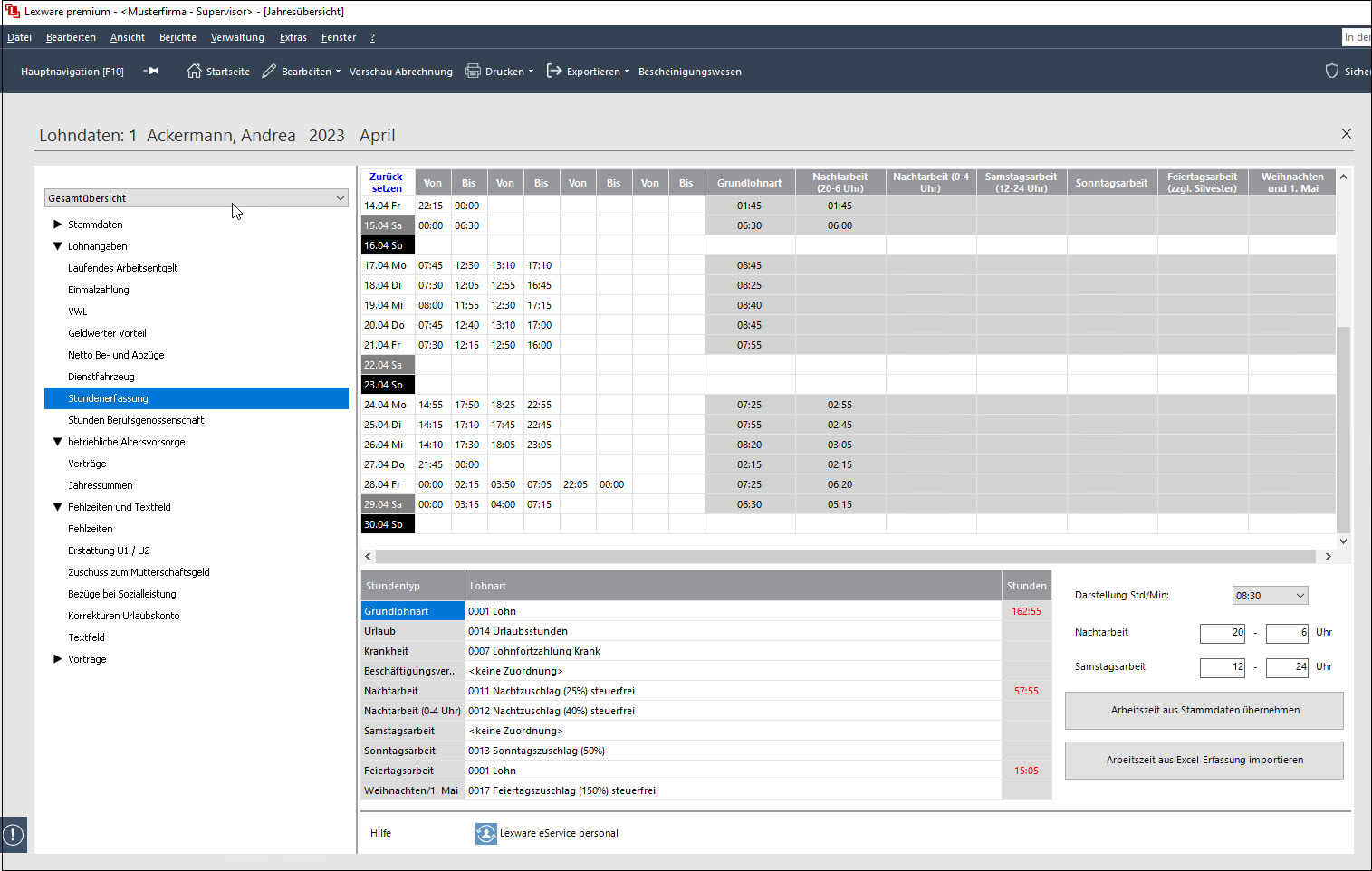Open the Ansicht menu

coord(128,37)
